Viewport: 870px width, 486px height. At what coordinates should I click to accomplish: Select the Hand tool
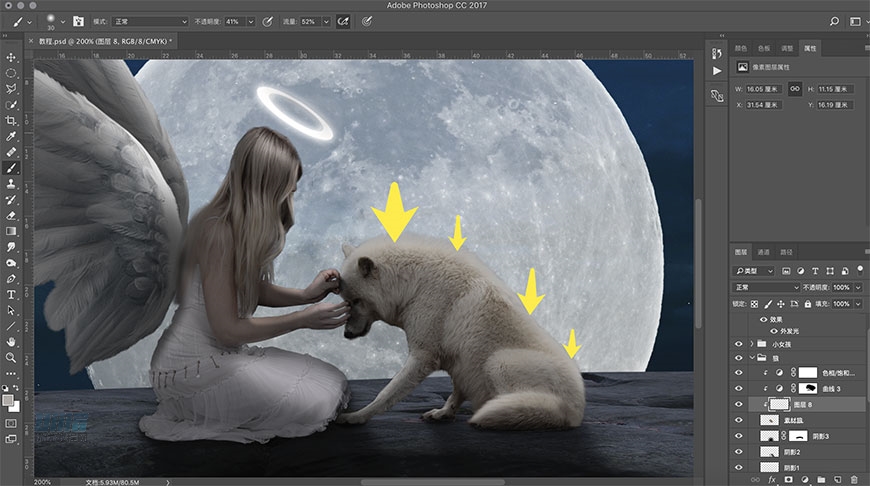[x=11, y=342]
